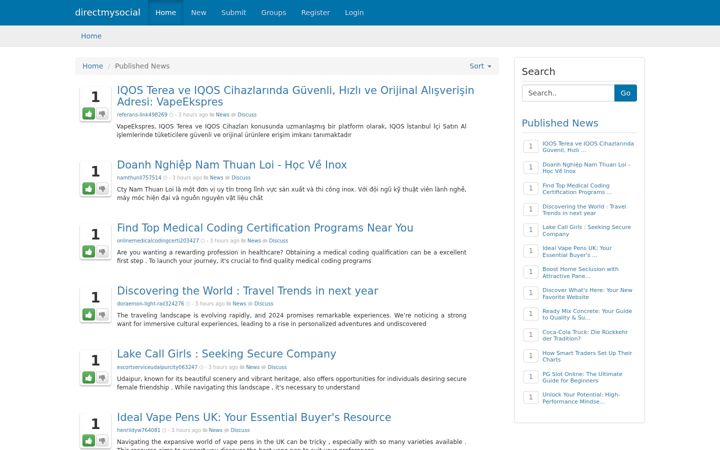Click the search input field
Screen dimensions: 720x450
pos(568,93)
